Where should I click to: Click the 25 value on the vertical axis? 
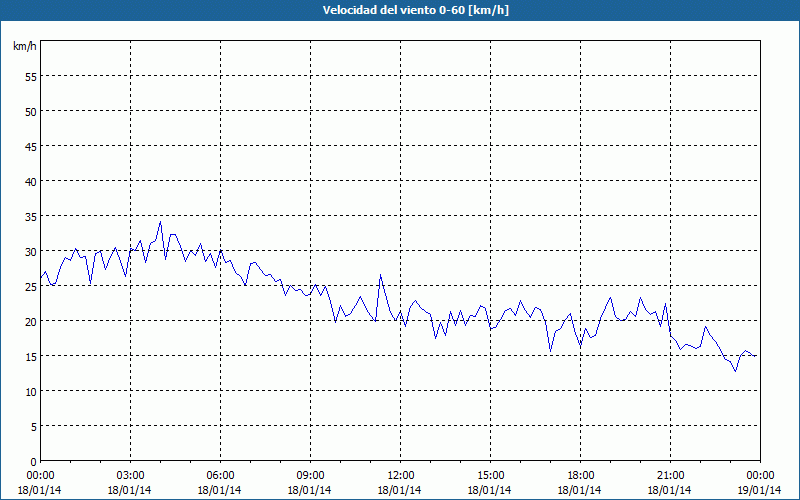click(31, 286)
